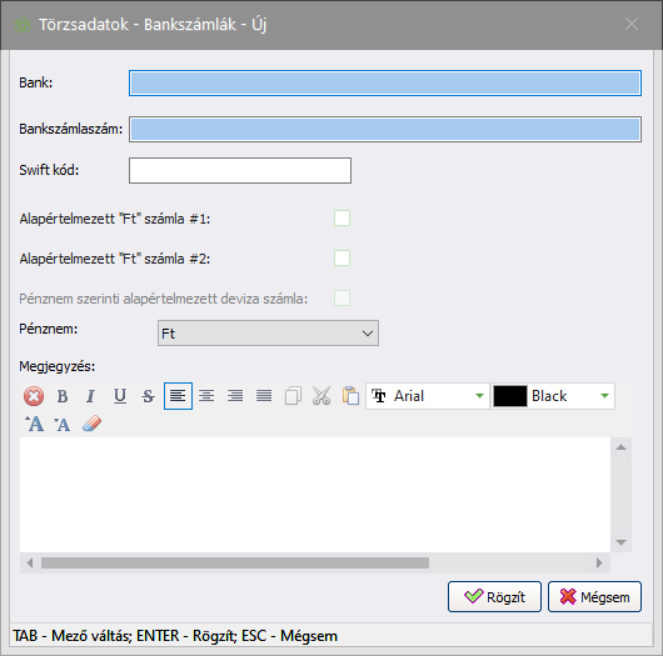This screenshot has width=663, height=656.
Task: Apply strikethrough formatting to the note
Action: click(148, 396)
